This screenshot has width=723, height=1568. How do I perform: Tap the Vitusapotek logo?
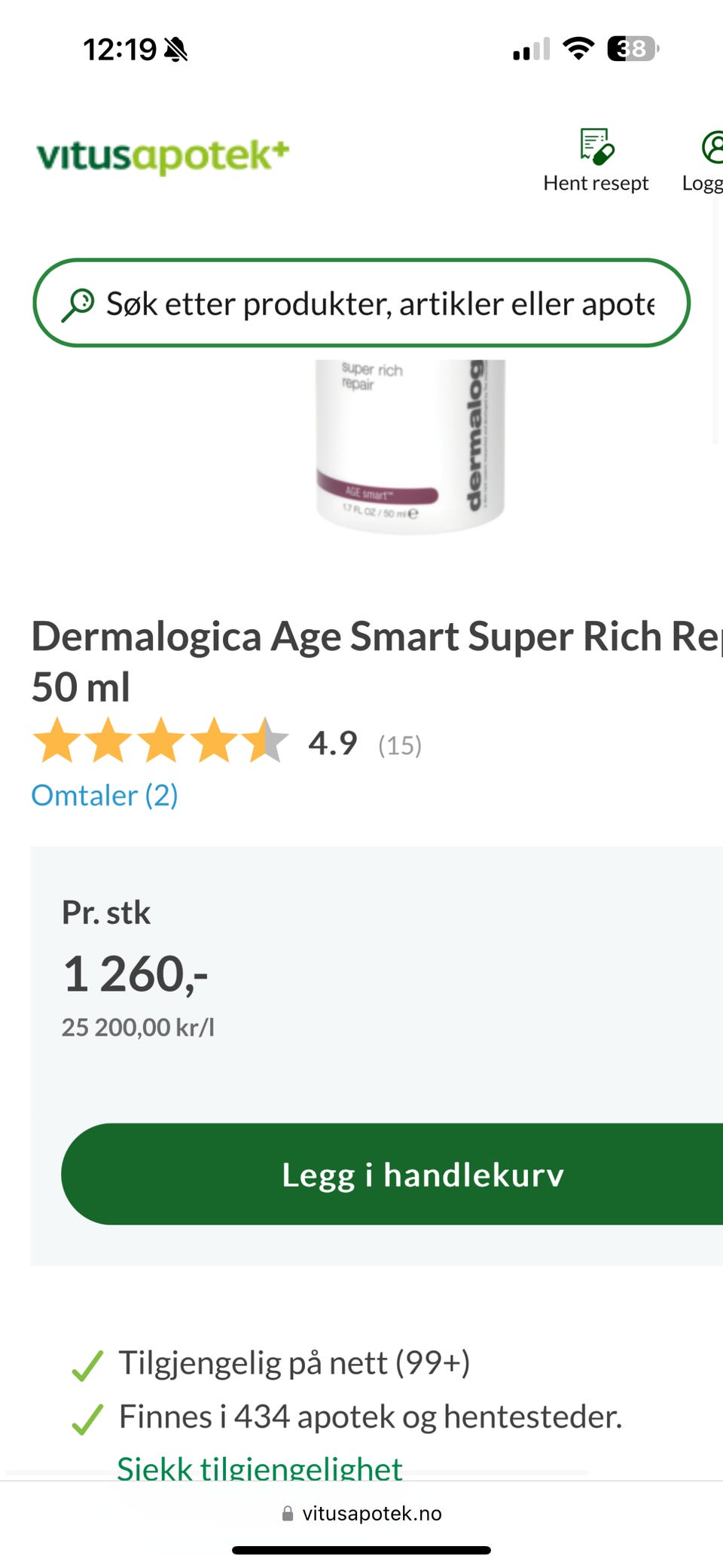click(x=163, y=155)
